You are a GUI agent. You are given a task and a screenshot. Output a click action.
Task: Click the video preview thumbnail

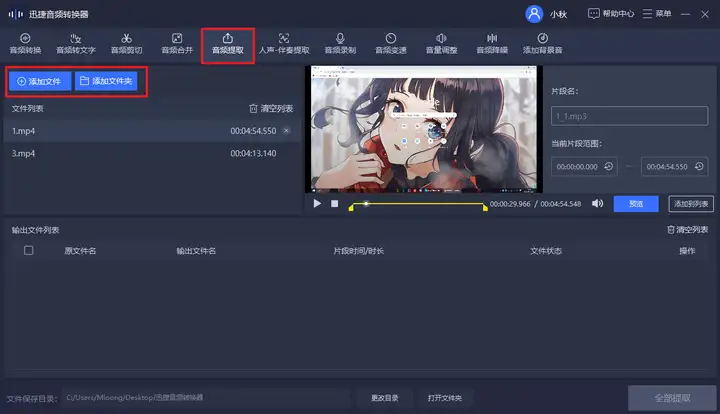pyautogui.click(x=424, y=129)
